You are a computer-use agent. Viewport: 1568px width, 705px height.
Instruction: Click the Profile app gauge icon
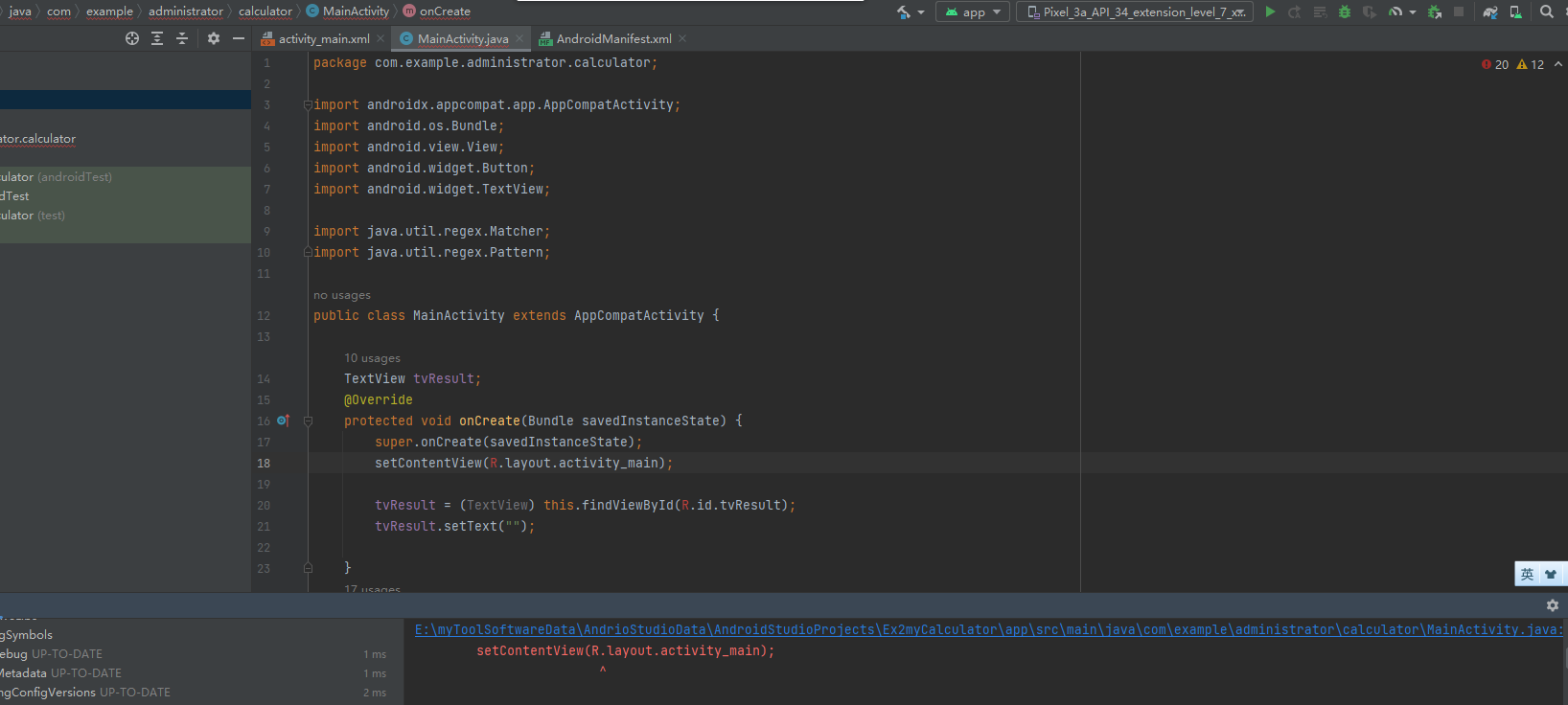coord(1395,12)
